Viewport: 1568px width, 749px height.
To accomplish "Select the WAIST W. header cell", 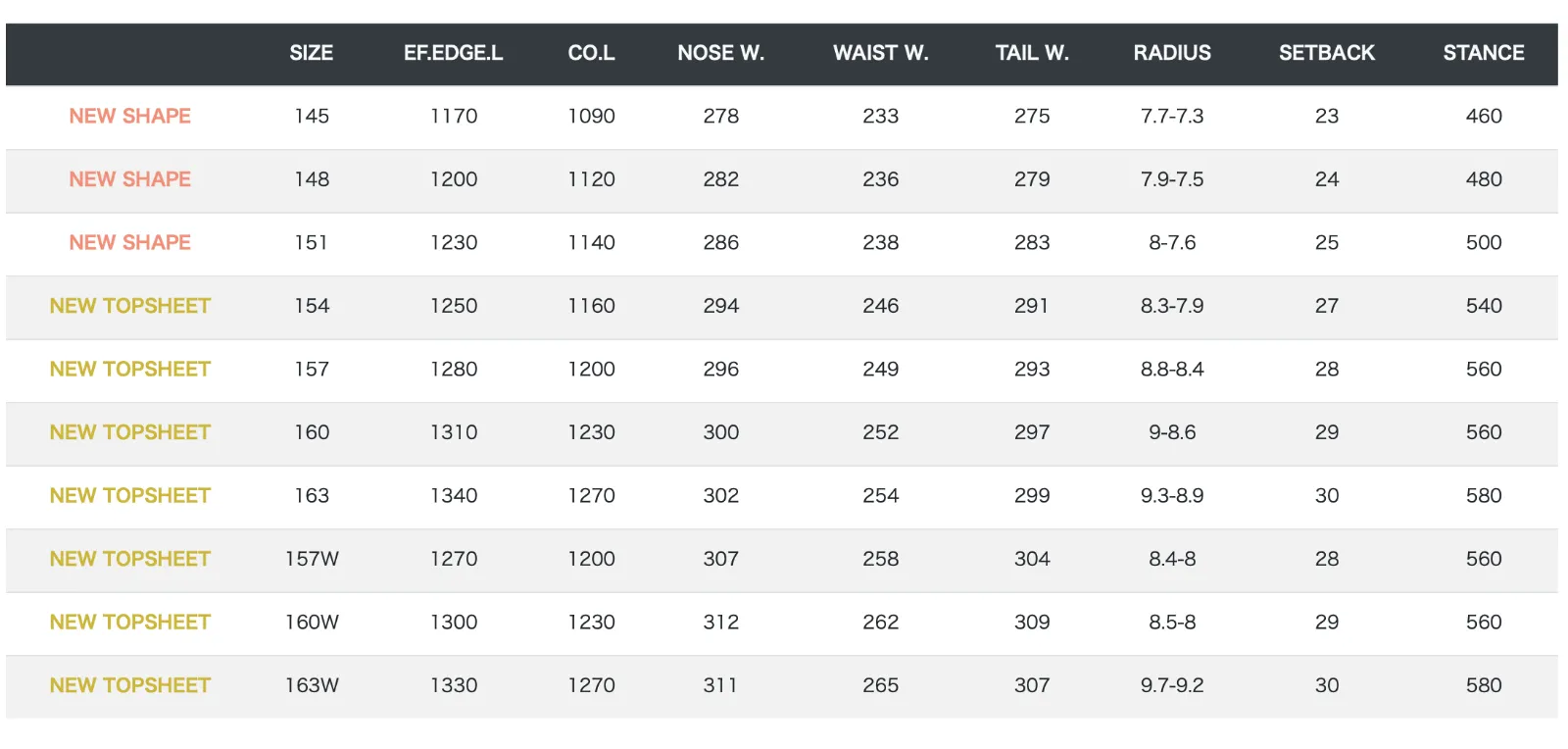I will (x=880, y=53).
